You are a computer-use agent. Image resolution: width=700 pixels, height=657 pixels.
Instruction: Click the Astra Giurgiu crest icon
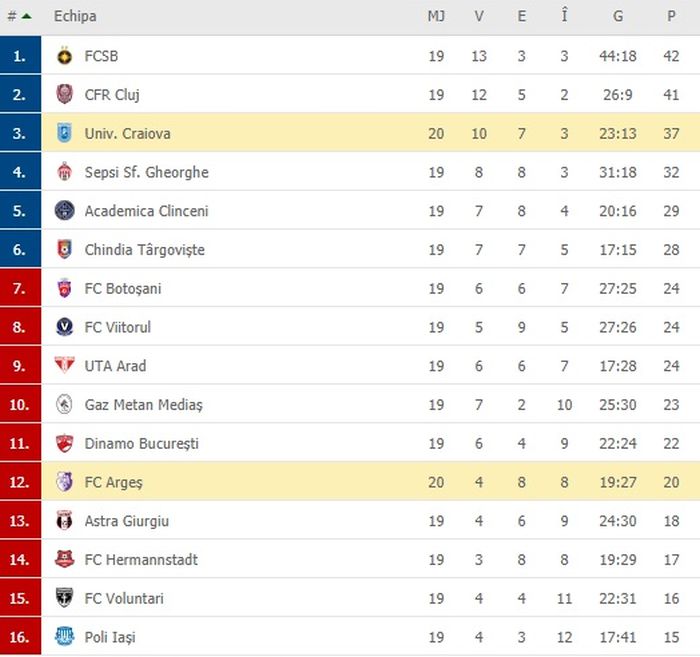64,521
